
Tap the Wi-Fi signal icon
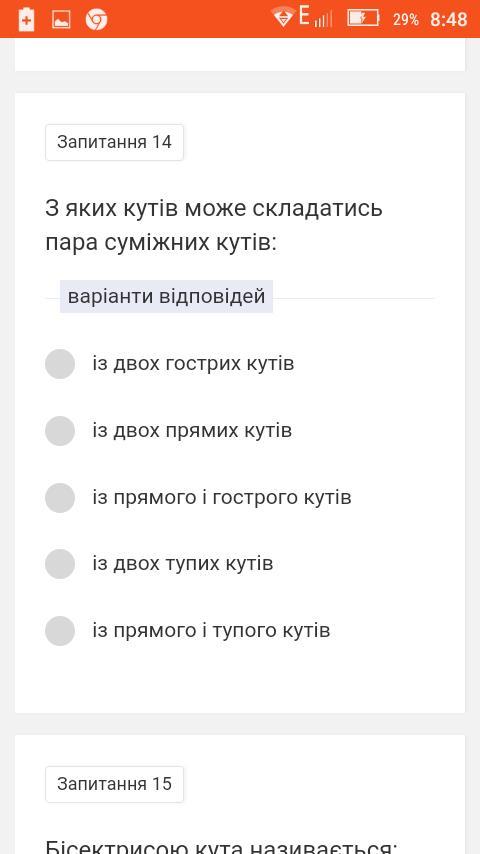[x=283, y=17]
